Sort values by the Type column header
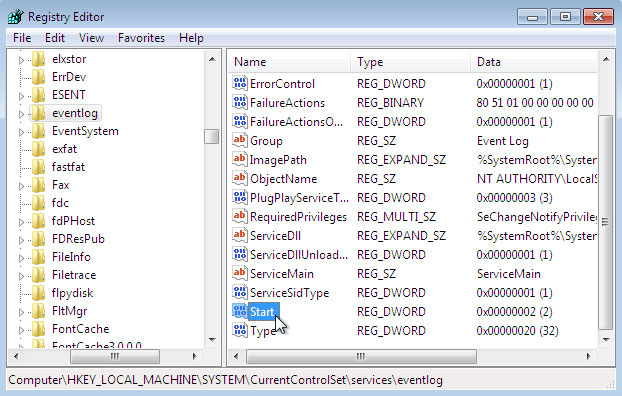Image resolution: width=622 pixels, height=396 pixels. pyautogui.click(x=411, y=62)
